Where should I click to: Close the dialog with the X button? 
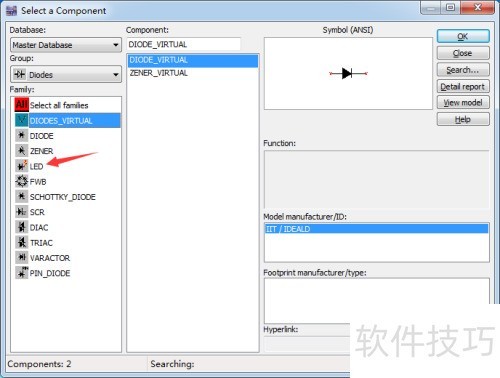[x=477, y=7]
